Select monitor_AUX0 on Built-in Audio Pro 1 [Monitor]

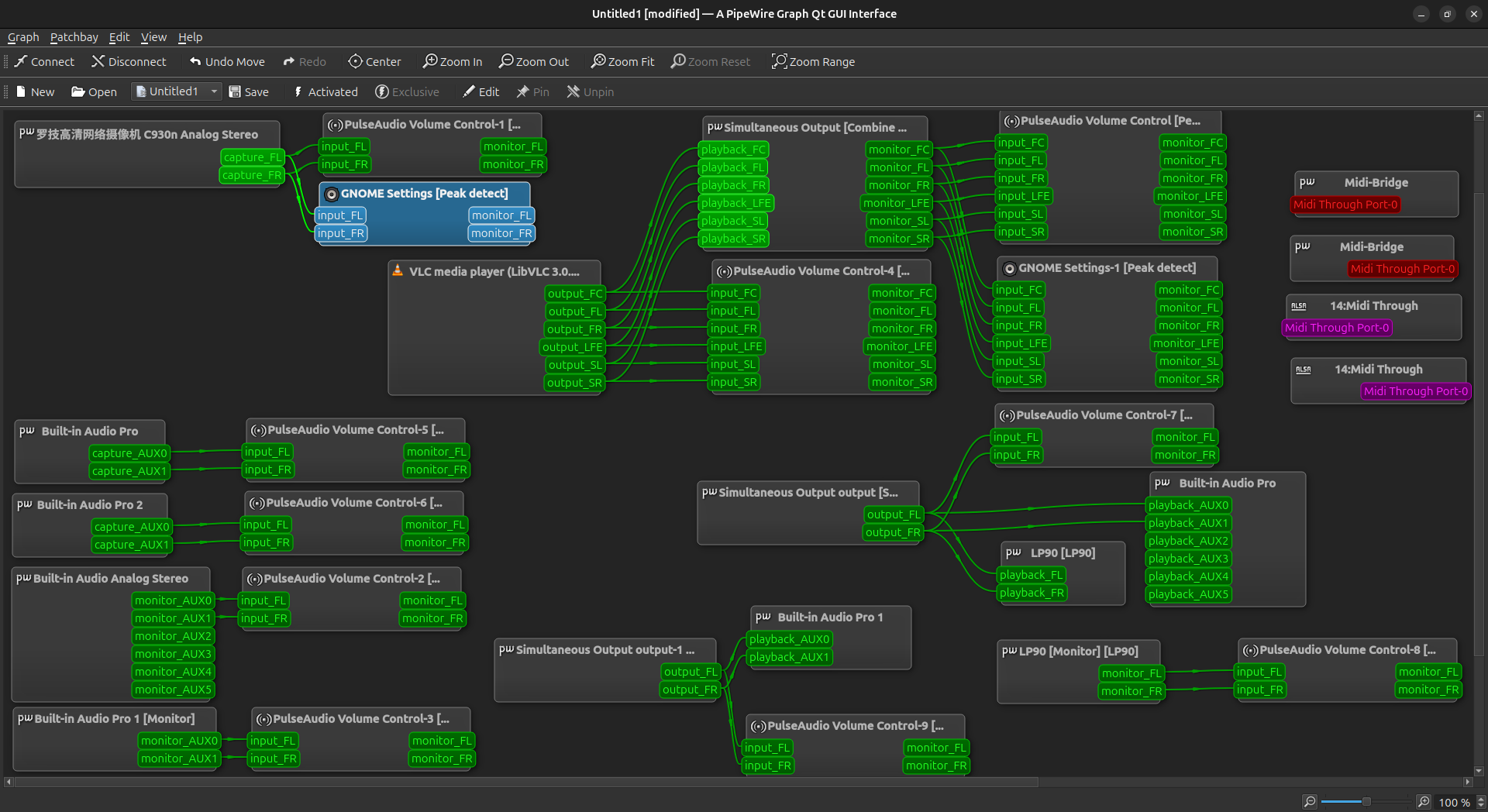(x=179, y=741)
